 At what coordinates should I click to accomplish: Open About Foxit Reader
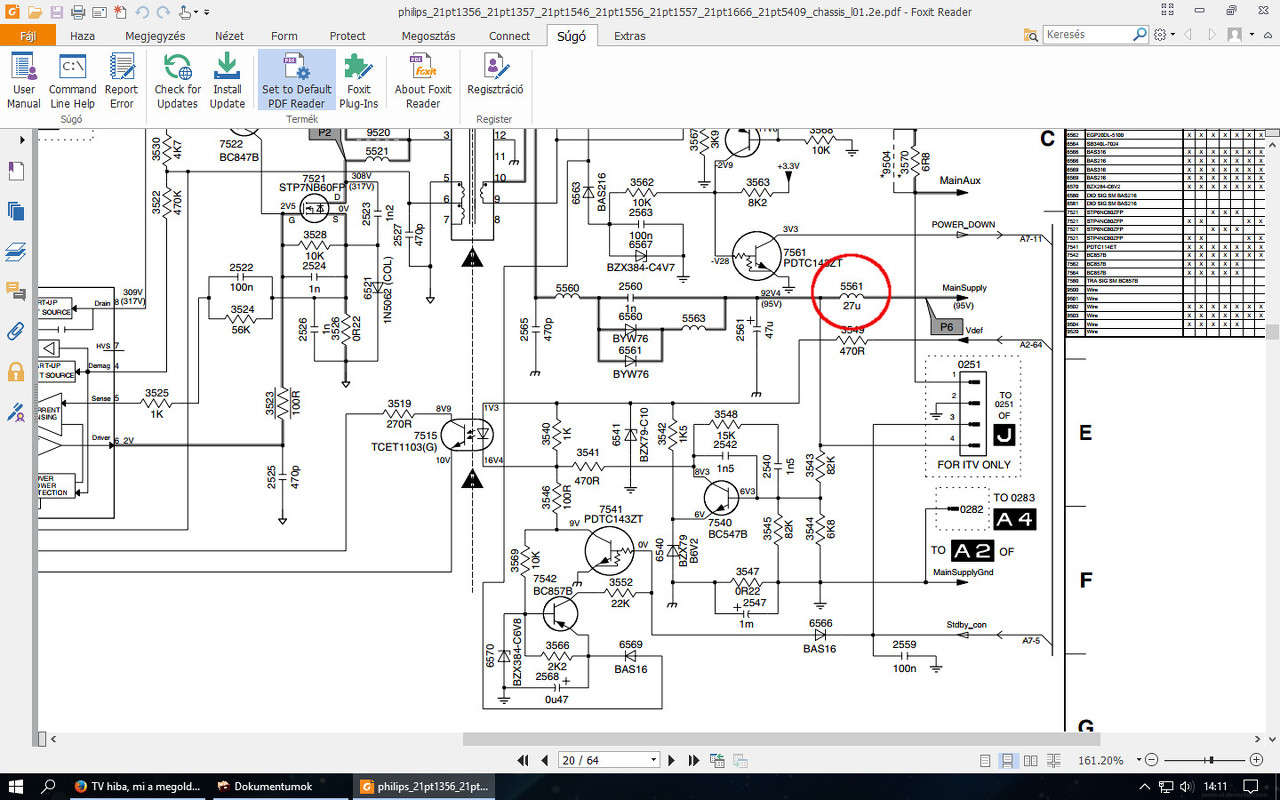click(423, 82)
